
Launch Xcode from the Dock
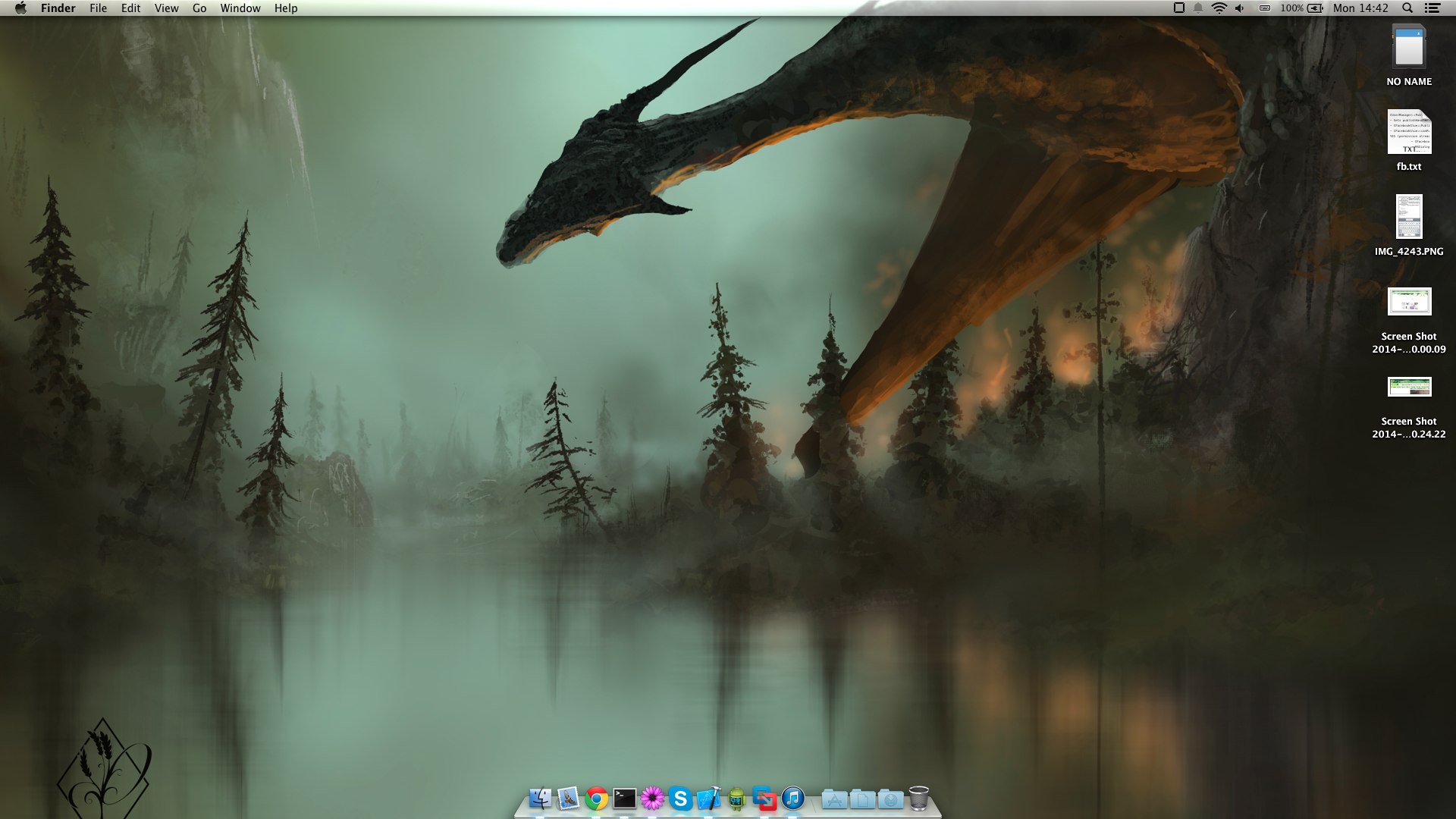click(708, 799)
